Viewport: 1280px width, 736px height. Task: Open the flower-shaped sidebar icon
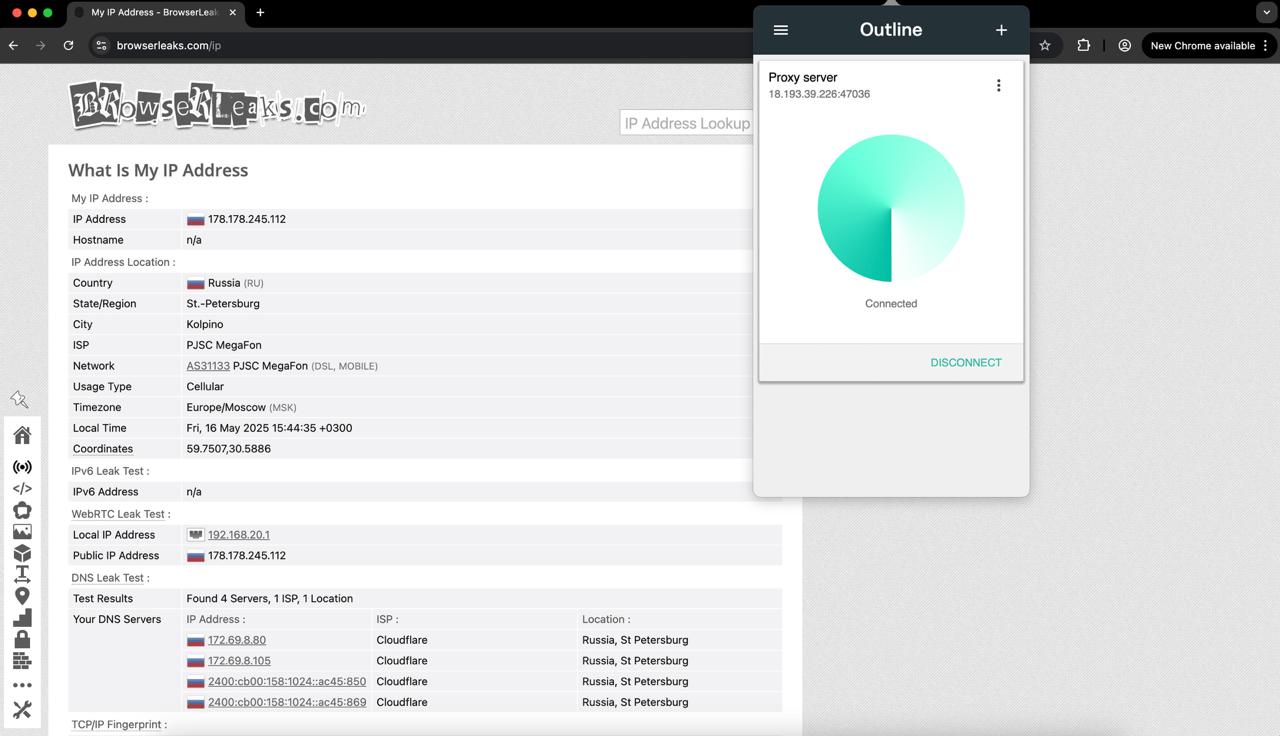22,510
